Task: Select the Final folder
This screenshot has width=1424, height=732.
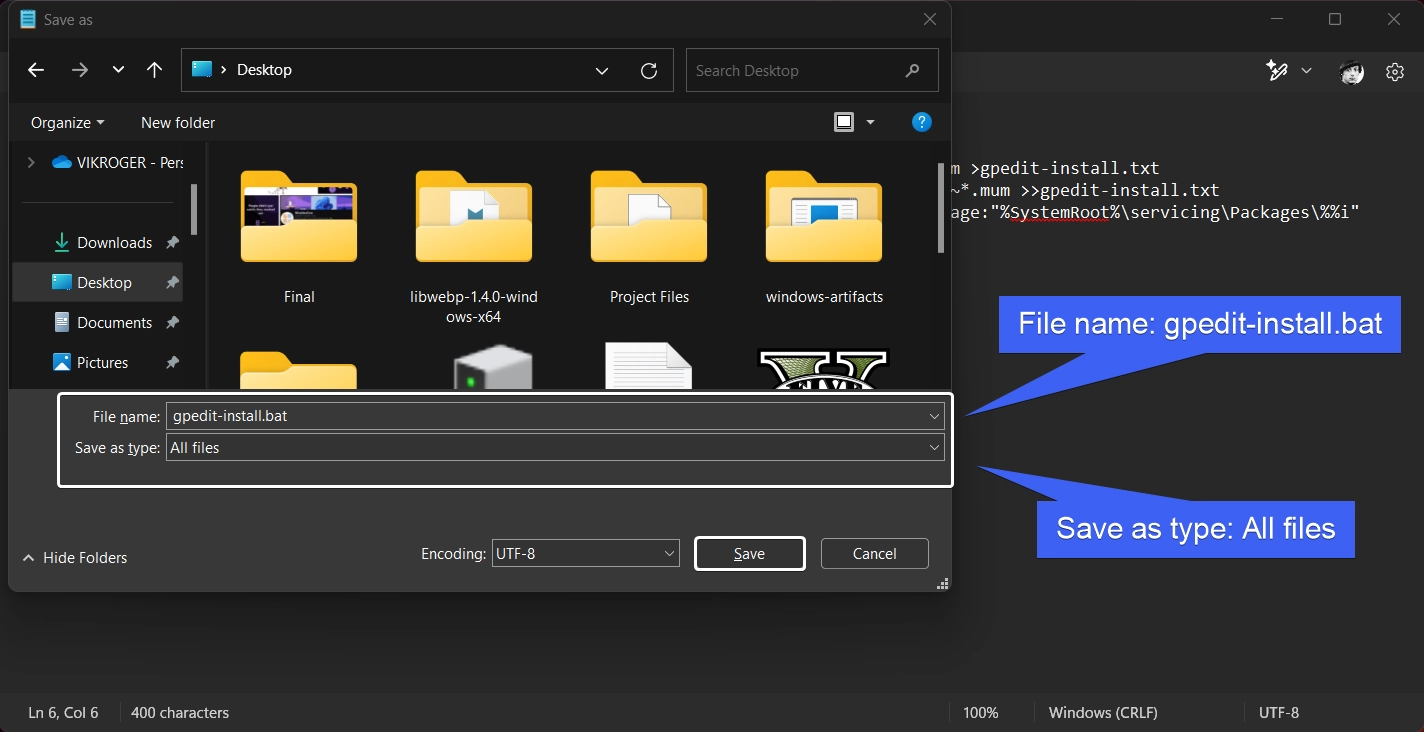Action: click(299, 238)
